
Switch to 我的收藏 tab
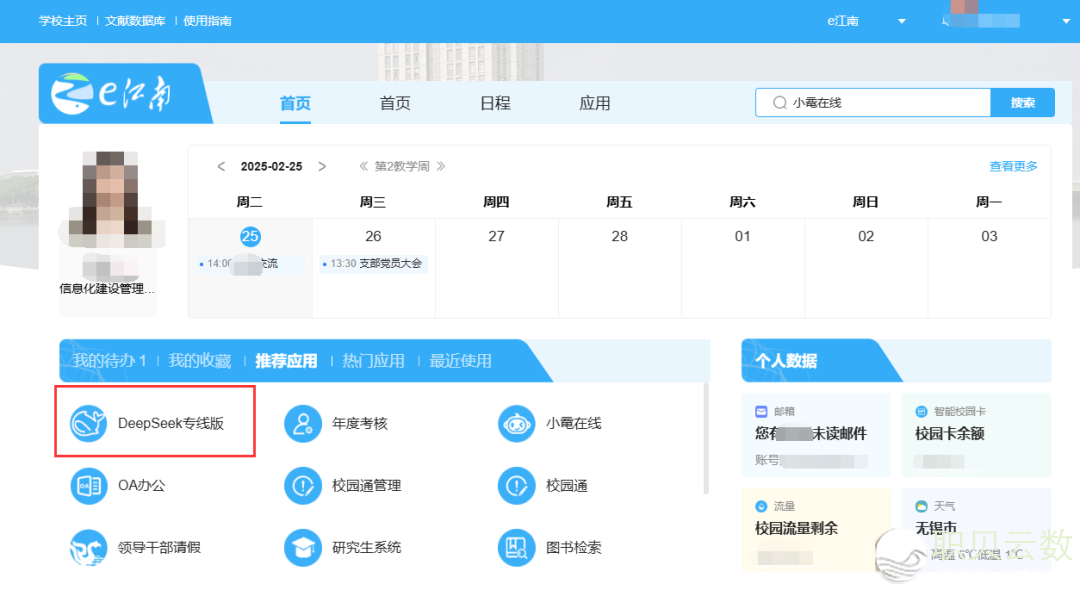coord(200,361)
